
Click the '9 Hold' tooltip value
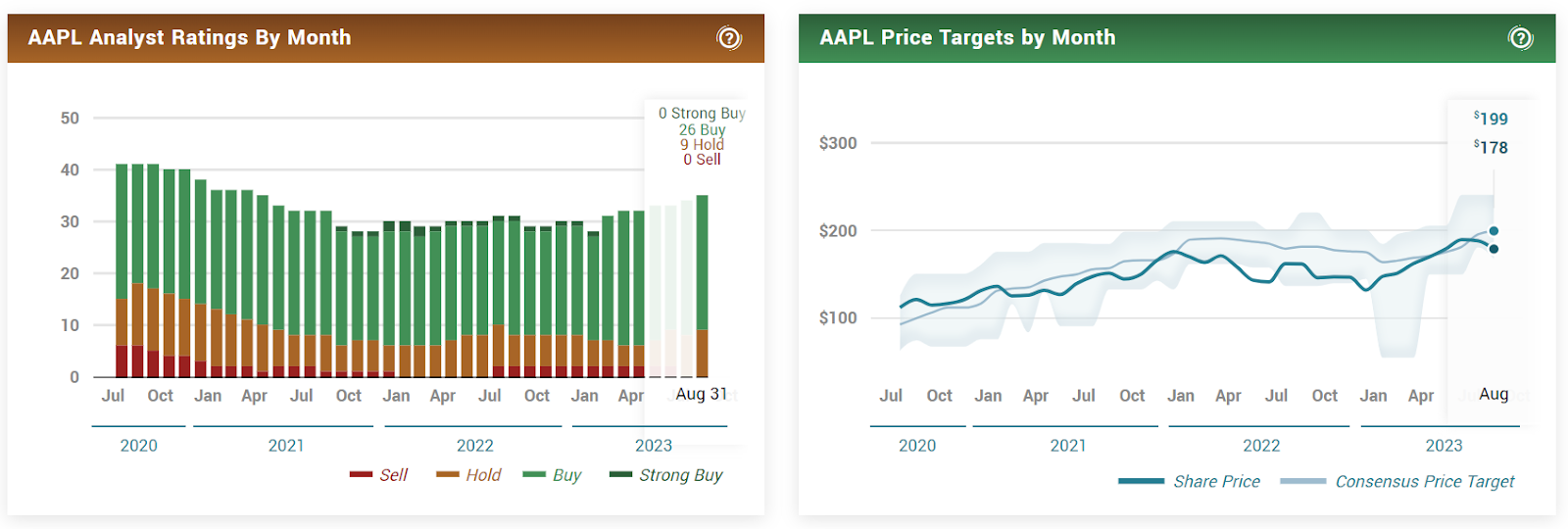pyautogui.click(x=702, y=144)
